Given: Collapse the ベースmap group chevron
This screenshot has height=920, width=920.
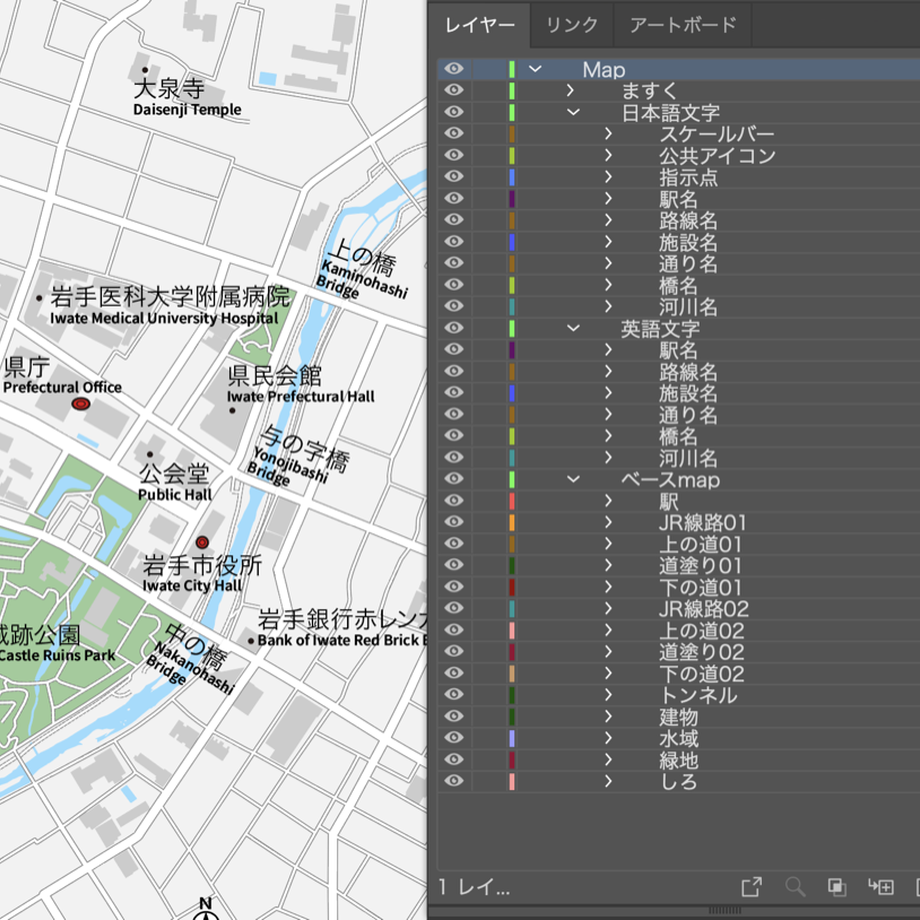Looking at the screenshot, I should tap(573, 479).
